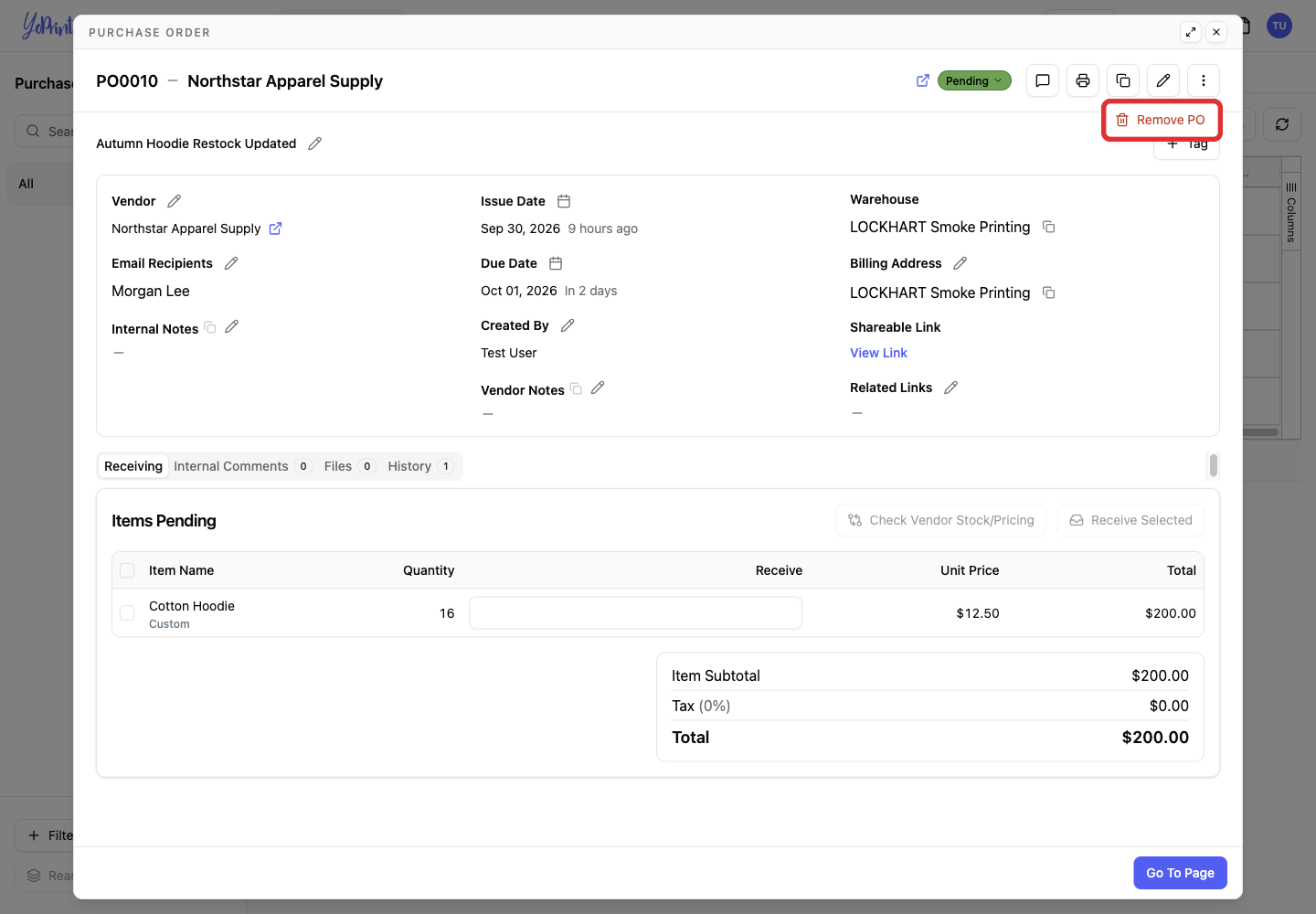Open the shareable View Link

click(878, 353)
